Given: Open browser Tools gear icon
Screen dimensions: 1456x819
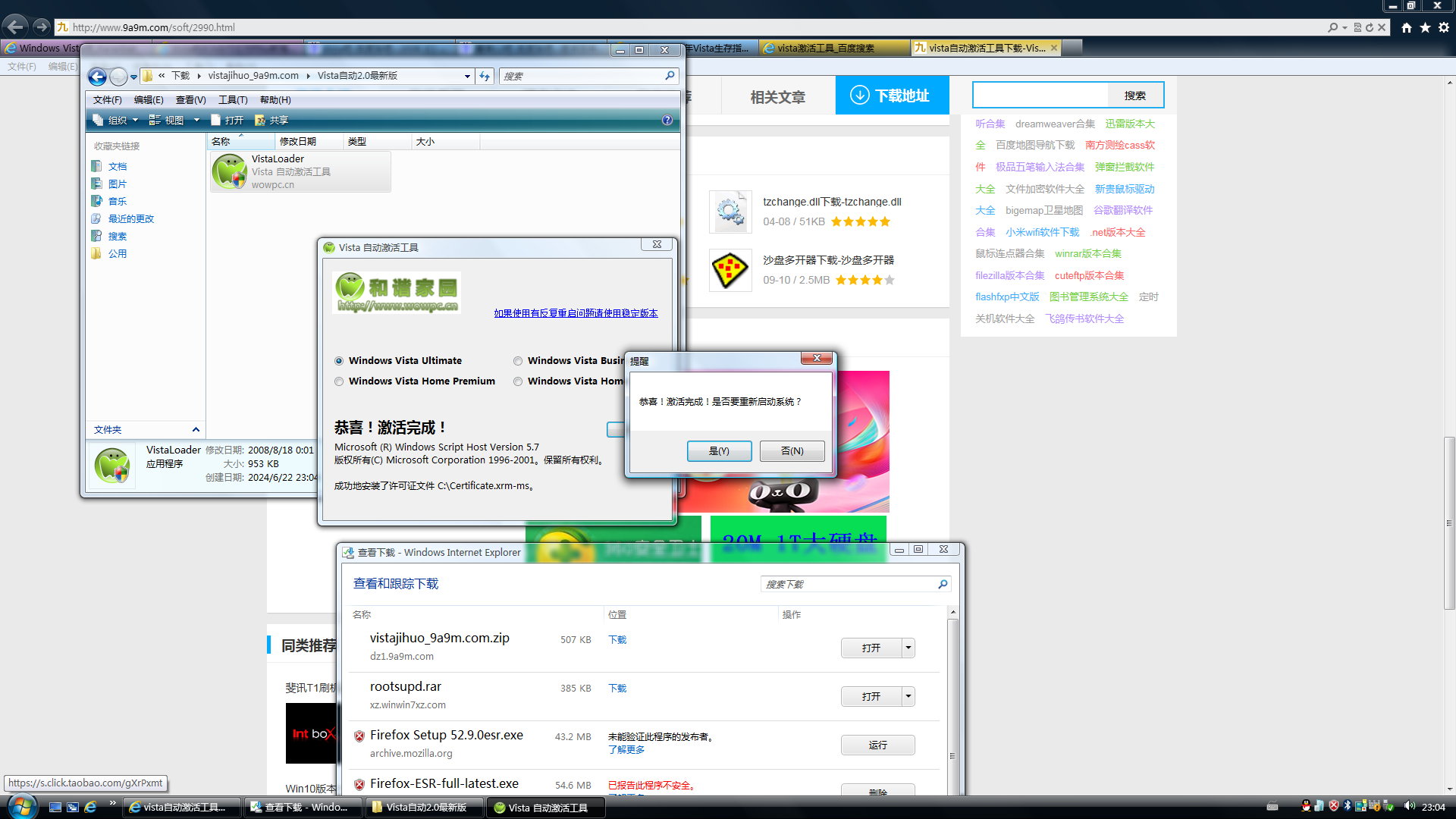Looking at the screenshot, I should click(x=1444, y=27).
